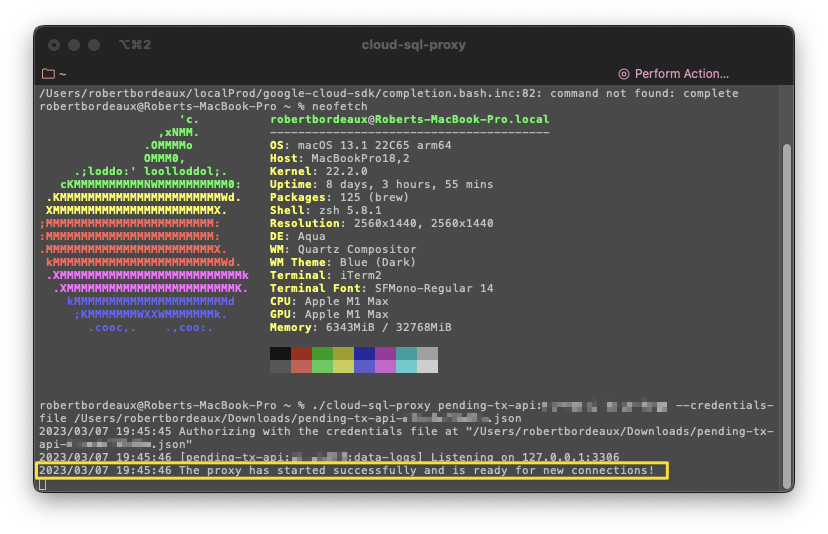Click the Perform Action… button

(x=681, y=74)
